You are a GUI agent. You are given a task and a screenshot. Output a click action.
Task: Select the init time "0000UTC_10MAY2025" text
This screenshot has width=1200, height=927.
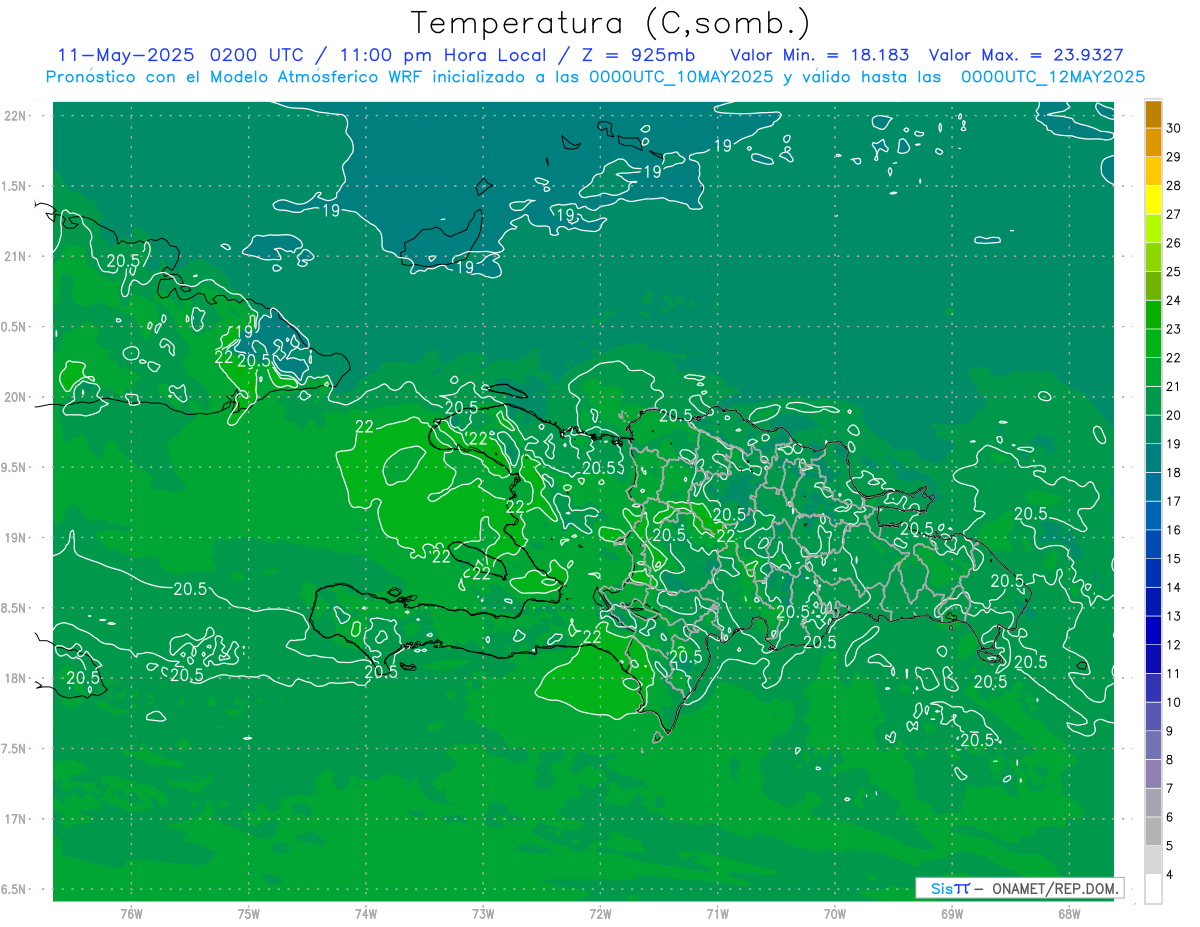click(681, 77)
